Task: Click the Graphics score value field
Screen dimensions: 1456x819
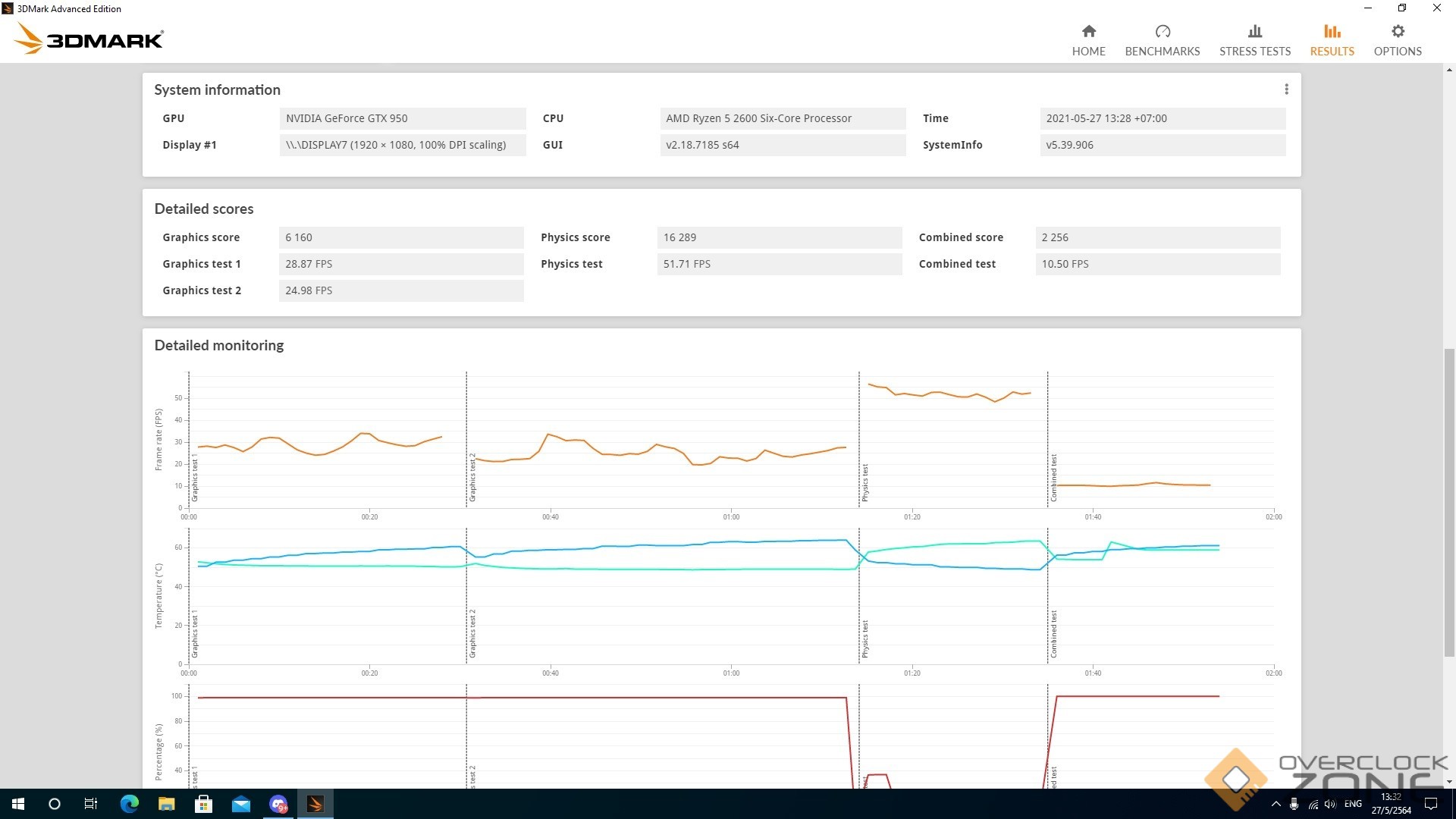Action: [x=400, y=237]
